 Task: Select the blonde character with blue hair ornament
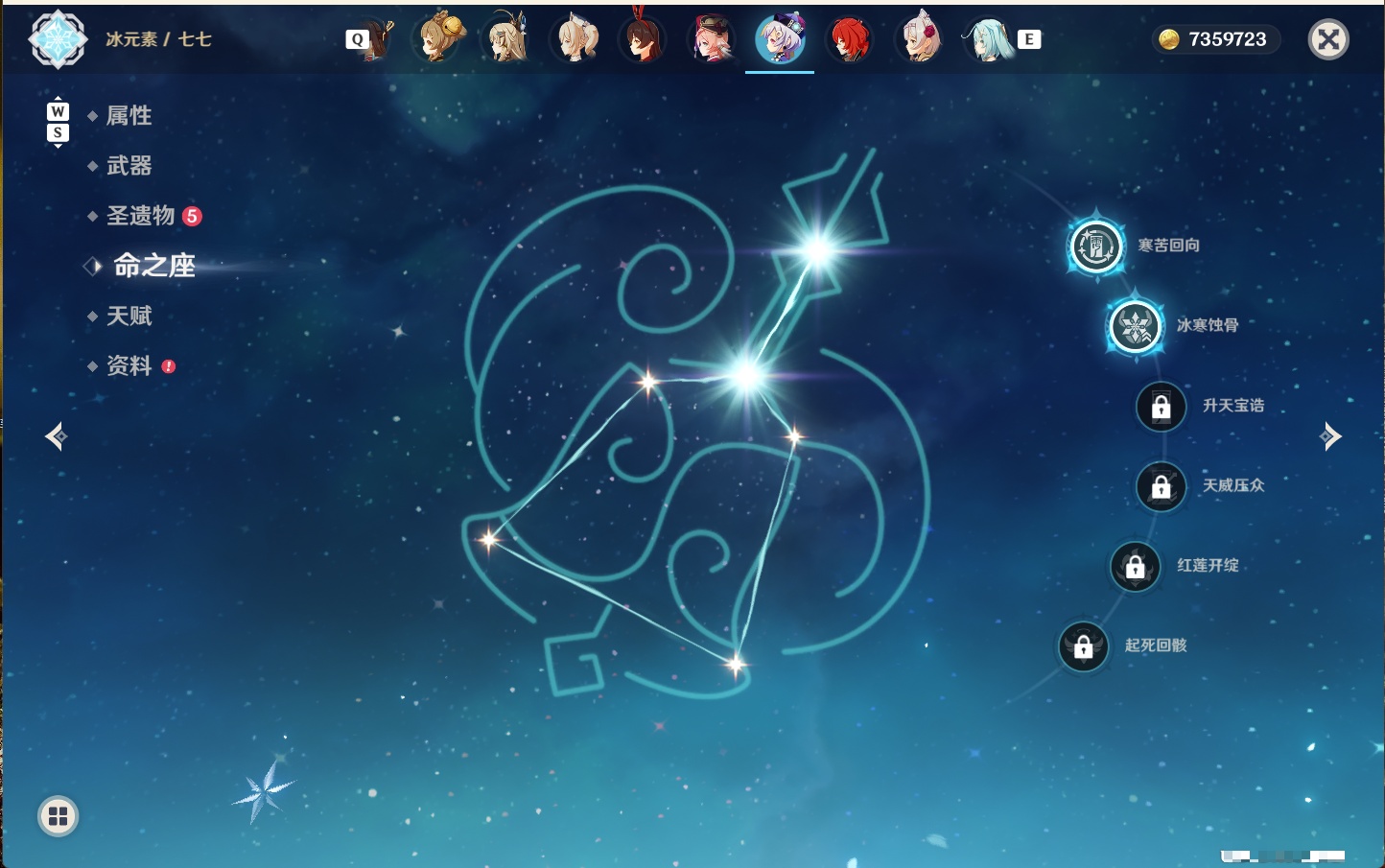(x=508, y=39)
